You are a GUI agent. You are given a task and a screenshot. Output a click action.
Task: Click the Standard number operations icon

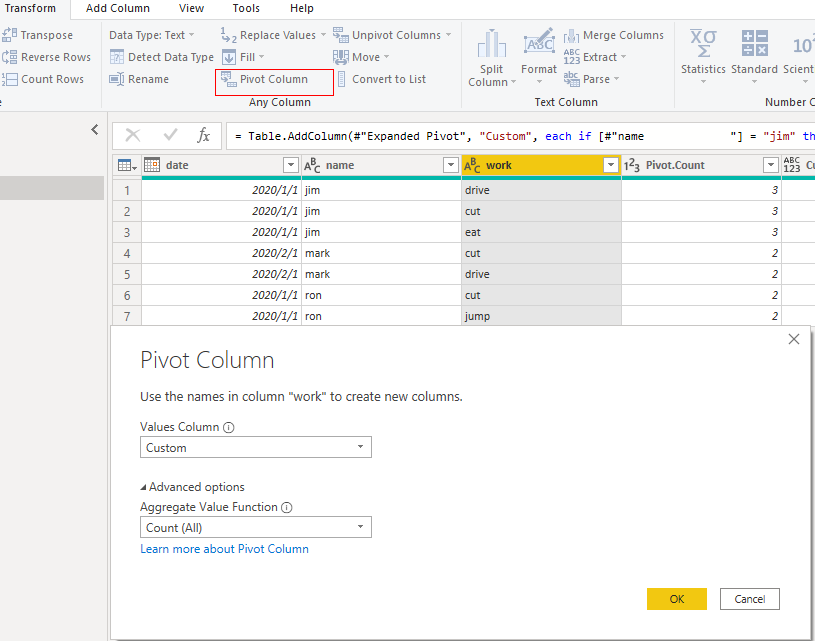coord(755,43)
